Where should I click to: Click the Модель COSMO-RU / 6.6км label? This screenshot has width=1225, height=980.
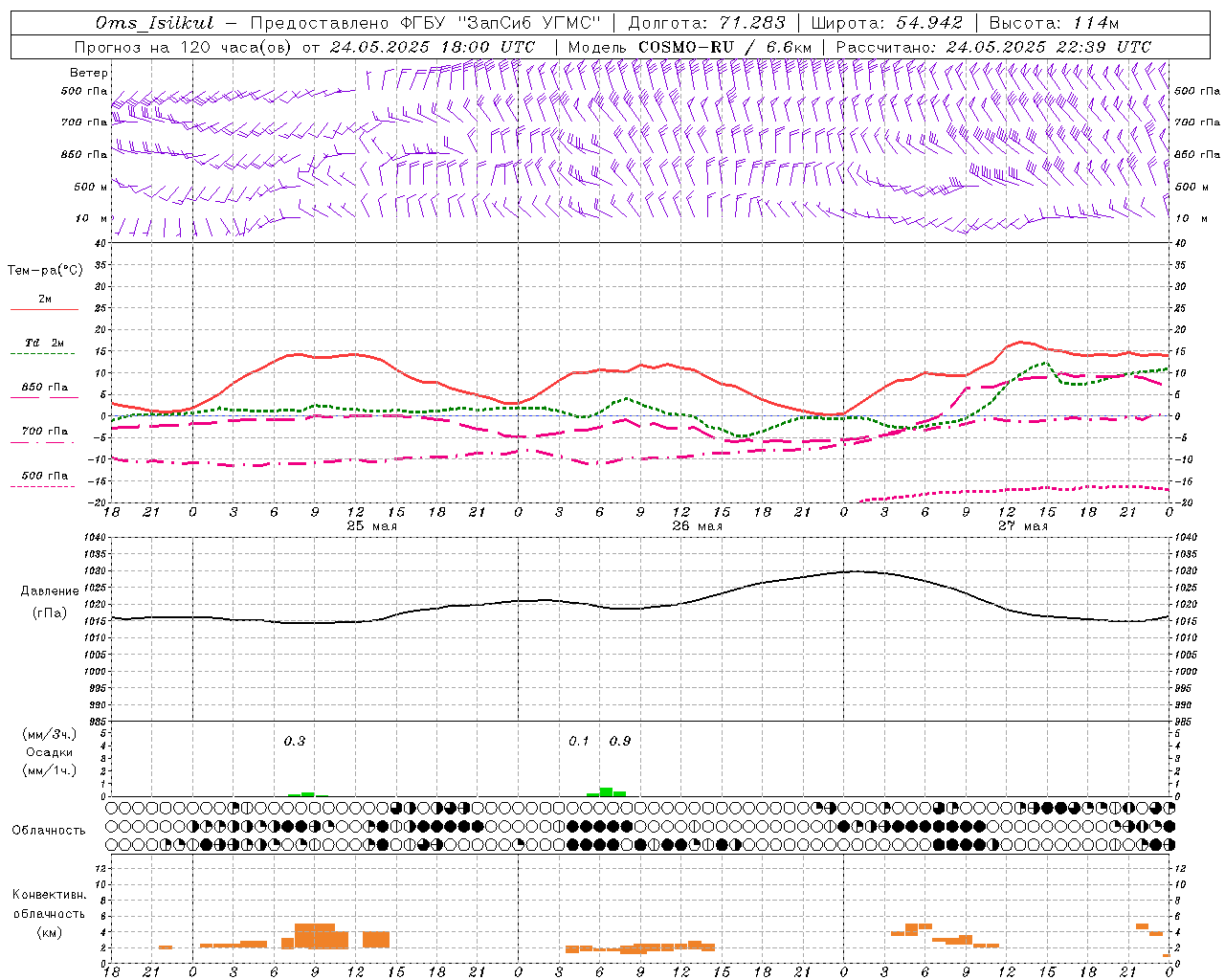click(690, 47)
